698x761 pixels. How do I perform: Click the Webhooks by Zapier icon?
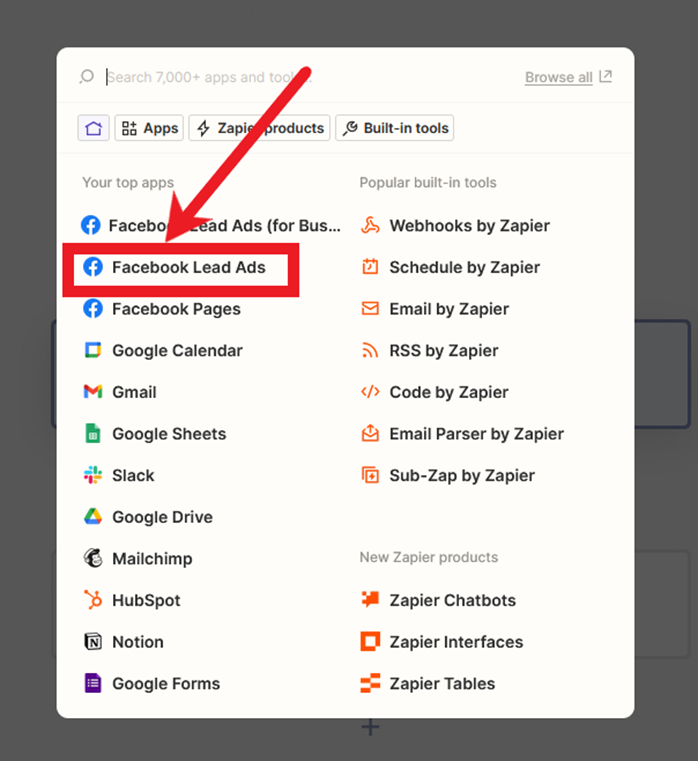tap(370, 225)
